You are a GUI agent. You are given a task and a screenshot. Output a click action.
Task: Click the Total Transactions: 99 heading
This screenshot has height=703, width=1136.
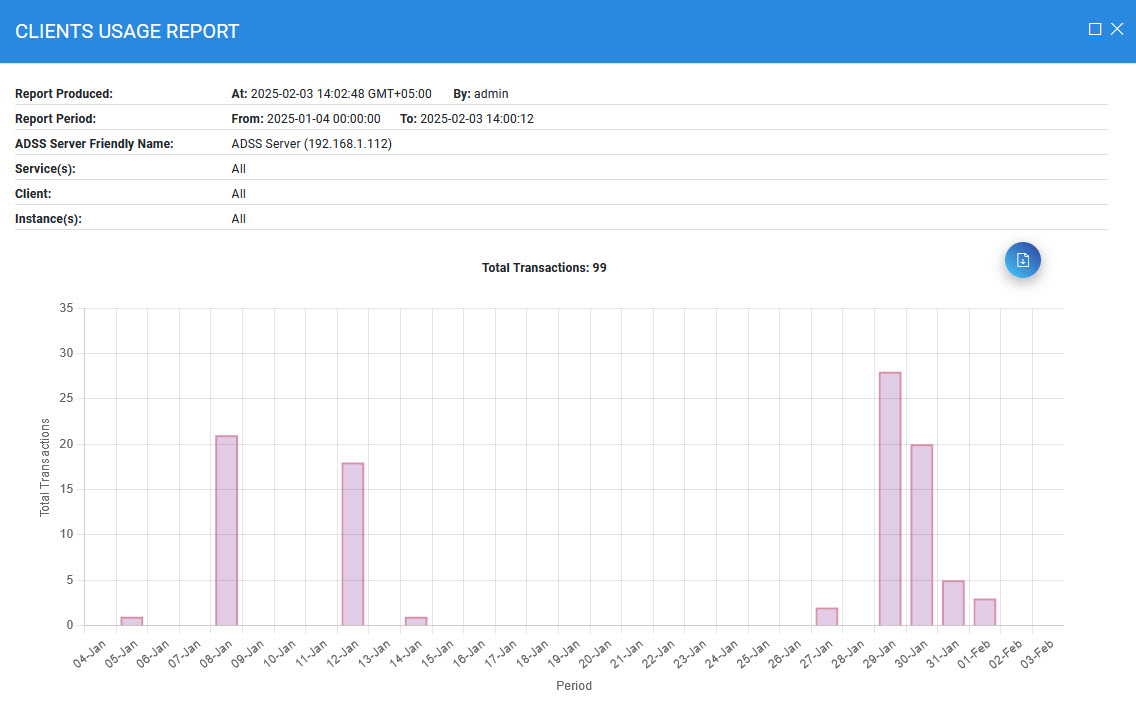544,268
